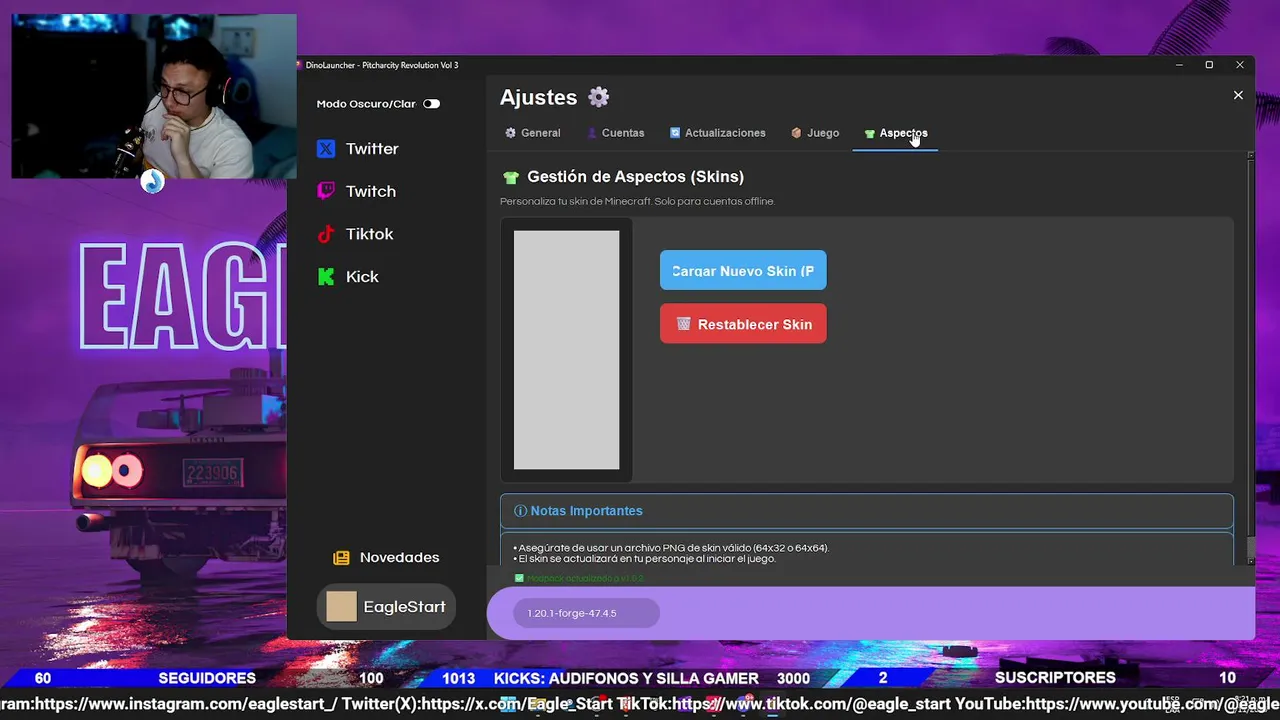Click the trash icon on Restablecer Skin

[x=684, y=324]
